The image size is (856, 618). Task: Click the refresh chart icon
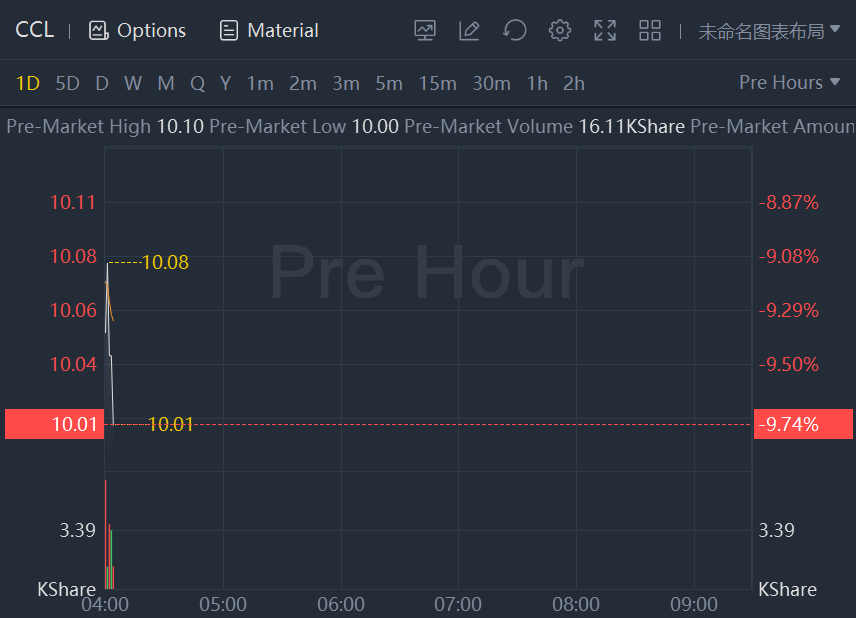coord(514,31)
